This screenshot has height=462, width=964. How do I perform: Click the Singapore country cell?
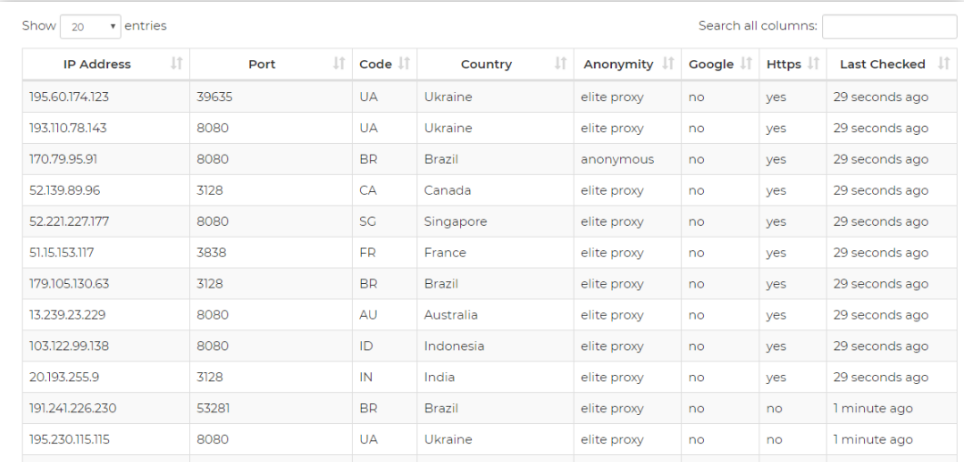(x=495, y=221)
